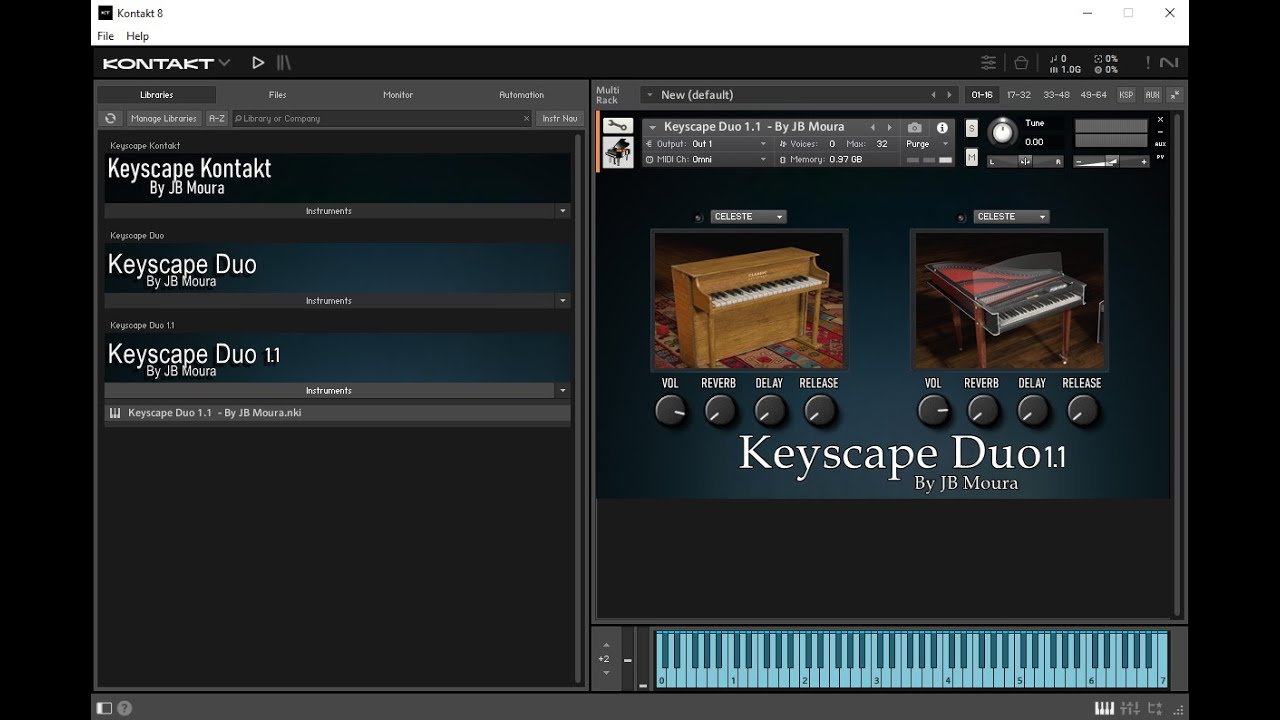Viewport: 1280px width, 720px height.
Task: Click the piano instrument icon in rack
Action: (x=618, y=152)
